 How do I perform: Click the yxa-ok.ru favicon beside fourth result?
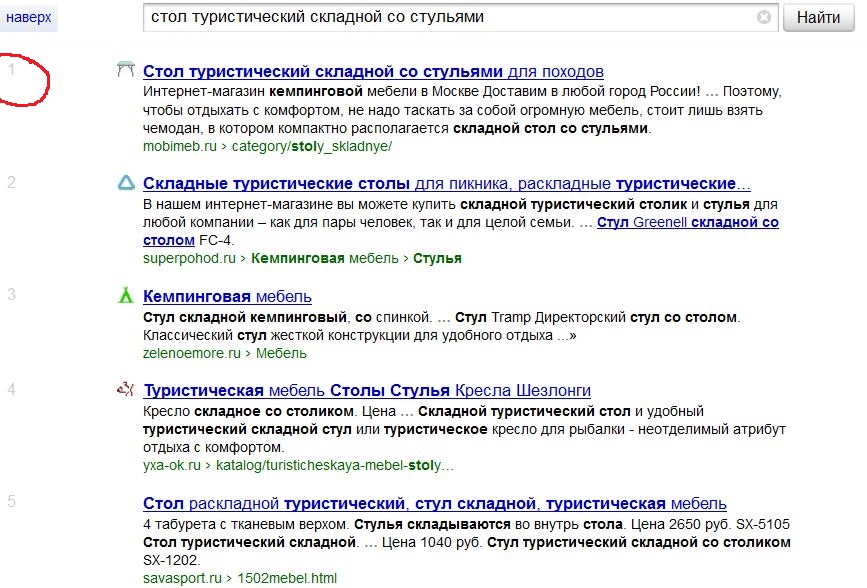click(x=125, y=390)
